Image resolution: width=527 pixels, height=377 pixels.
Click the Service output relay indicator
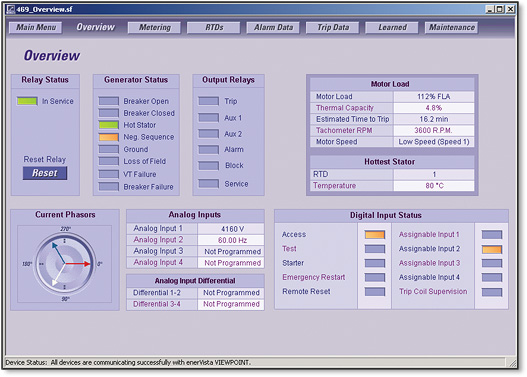(208, 183)
